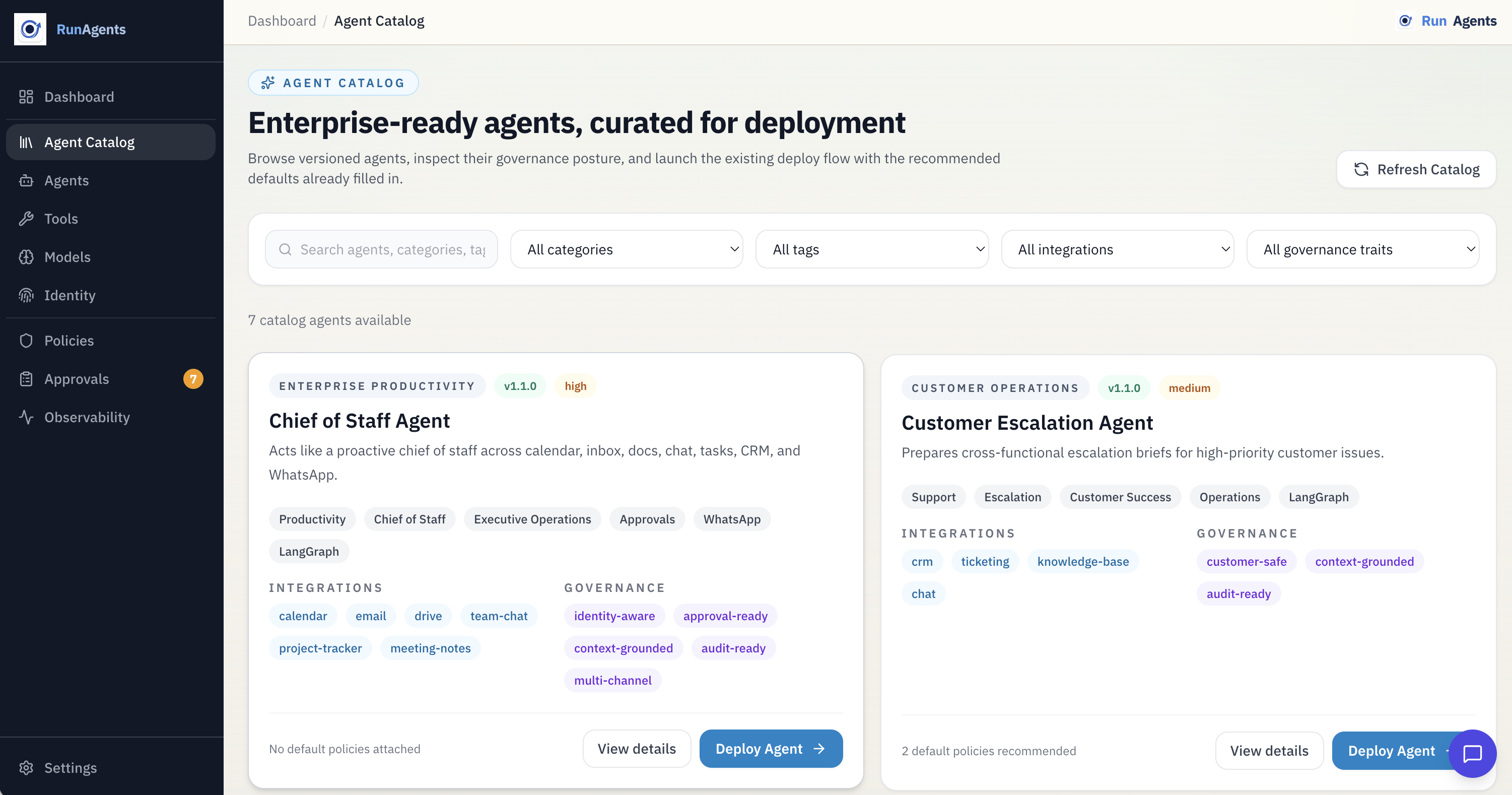Open the chat bubble in bottom-right corner
The image size is (1512, 795).
coord(1472,754)
